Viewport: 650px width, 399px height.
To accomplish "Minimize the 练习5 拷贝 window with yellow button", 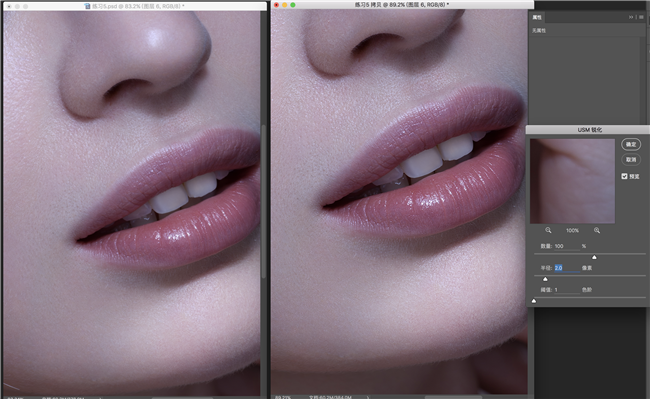I will [284, 5].
